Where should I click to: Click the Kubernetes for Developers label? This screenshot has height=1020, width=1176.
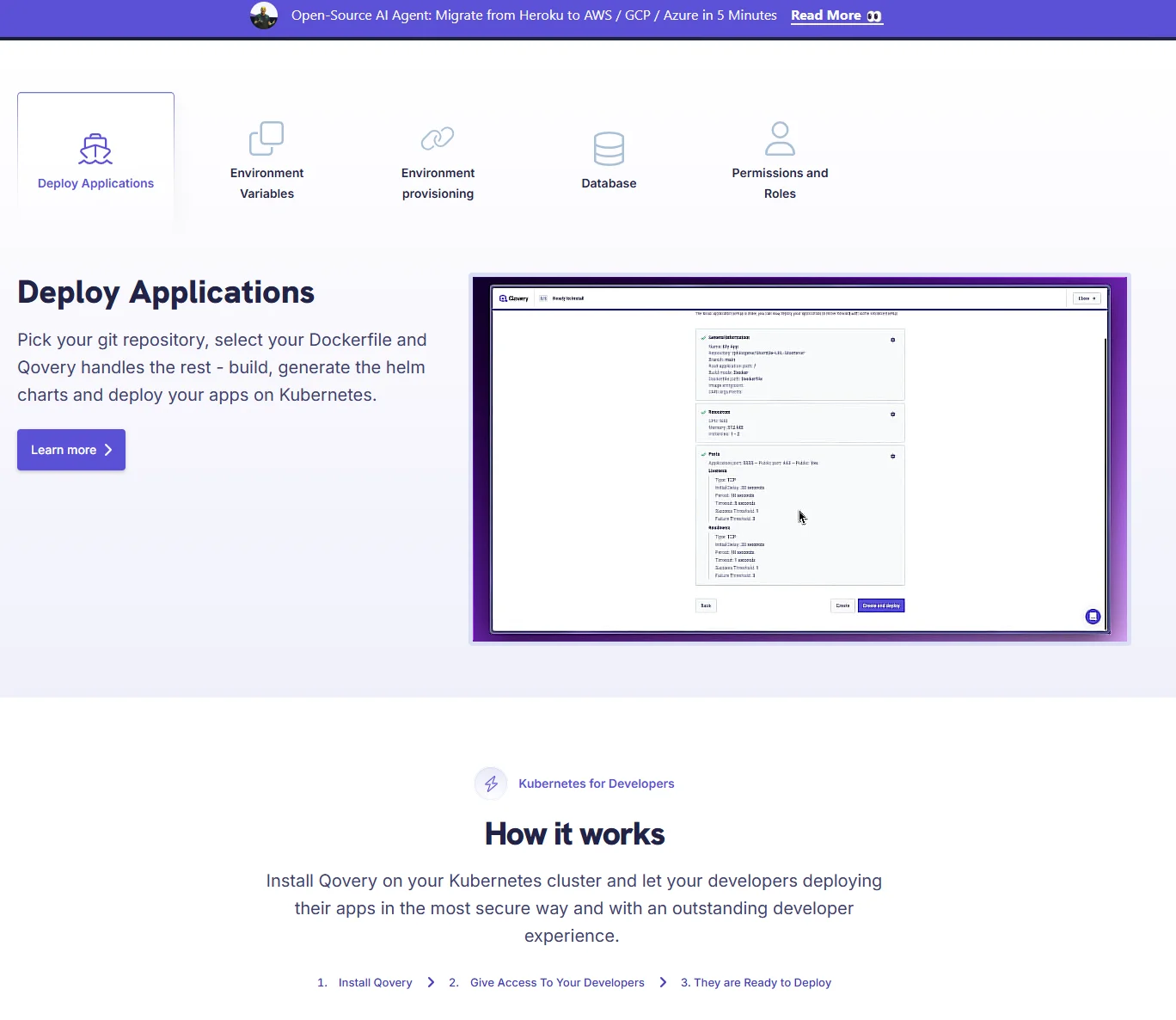pyautogui.click(x=596, y=783)
